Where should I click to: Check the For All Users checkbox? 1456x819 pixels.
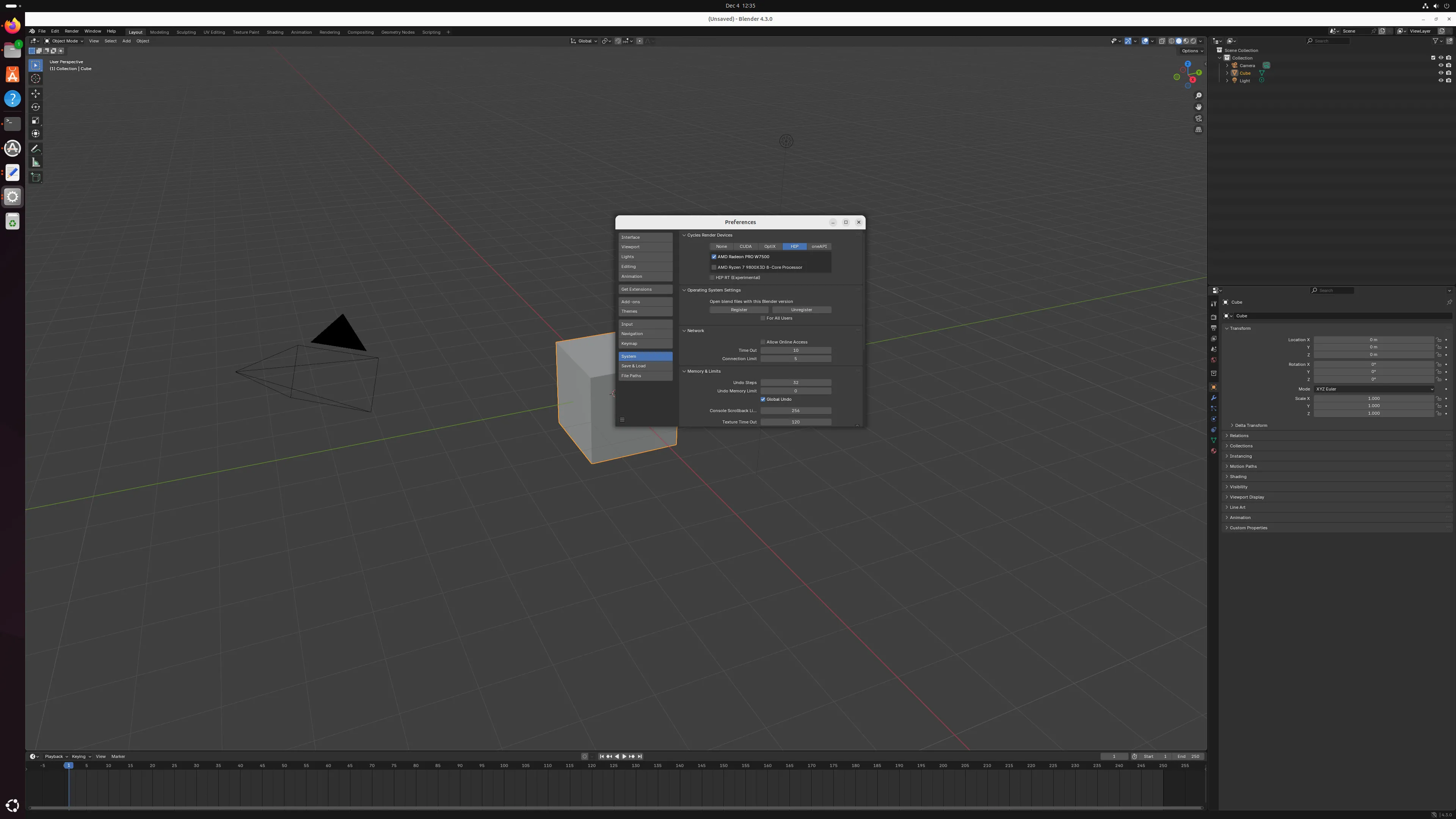[763, 318]
